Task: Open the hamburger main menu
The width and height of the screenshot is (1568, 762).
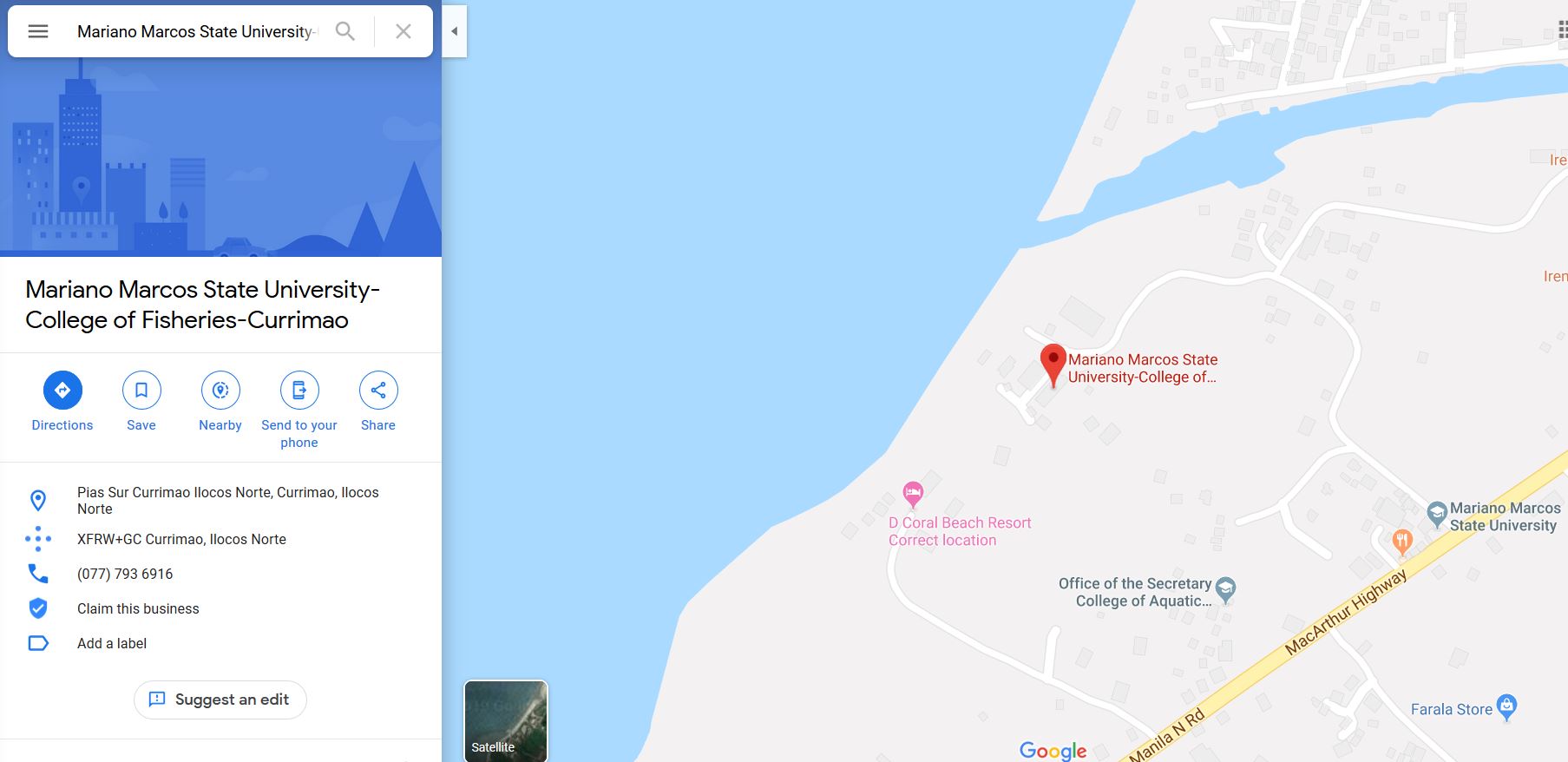Action: [x=38, y=31]
